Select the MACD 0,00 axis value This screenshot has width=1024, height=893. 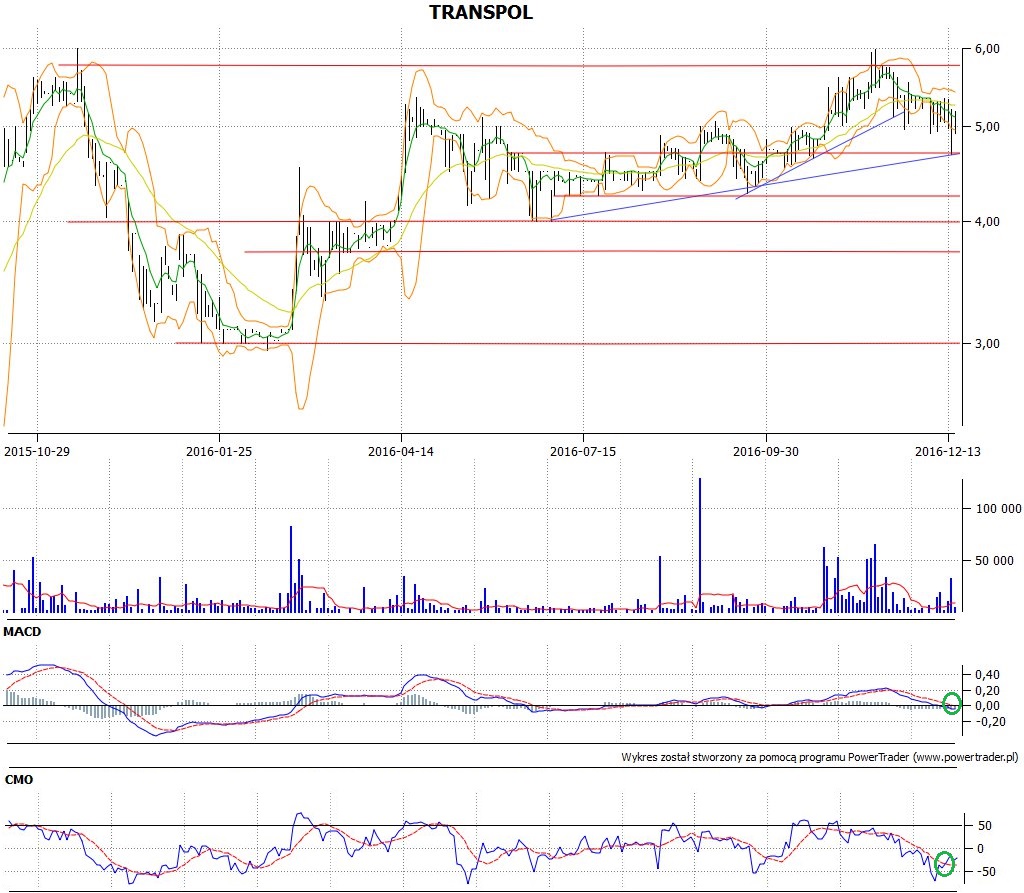[x=987, y=706]
